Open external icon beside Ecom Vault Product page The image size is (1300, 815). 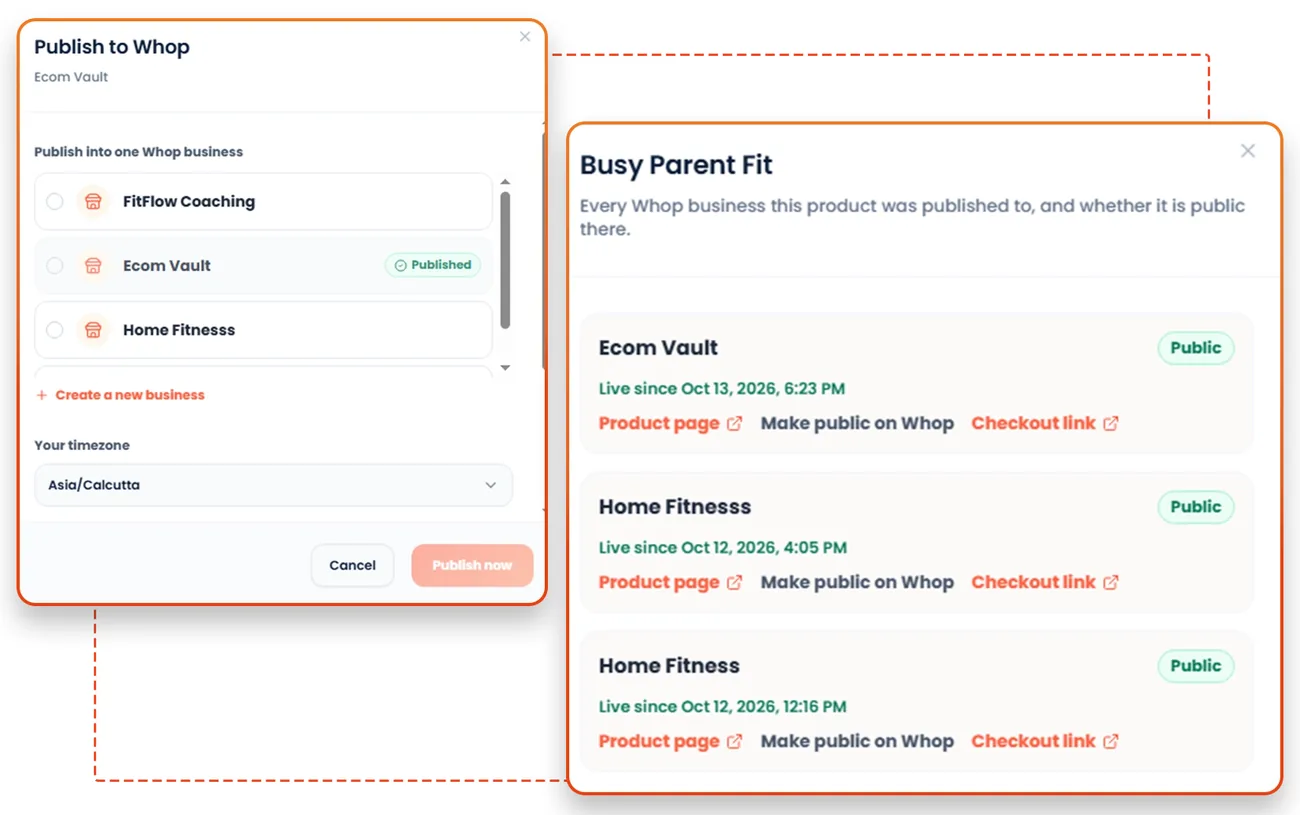click(735, 423)
